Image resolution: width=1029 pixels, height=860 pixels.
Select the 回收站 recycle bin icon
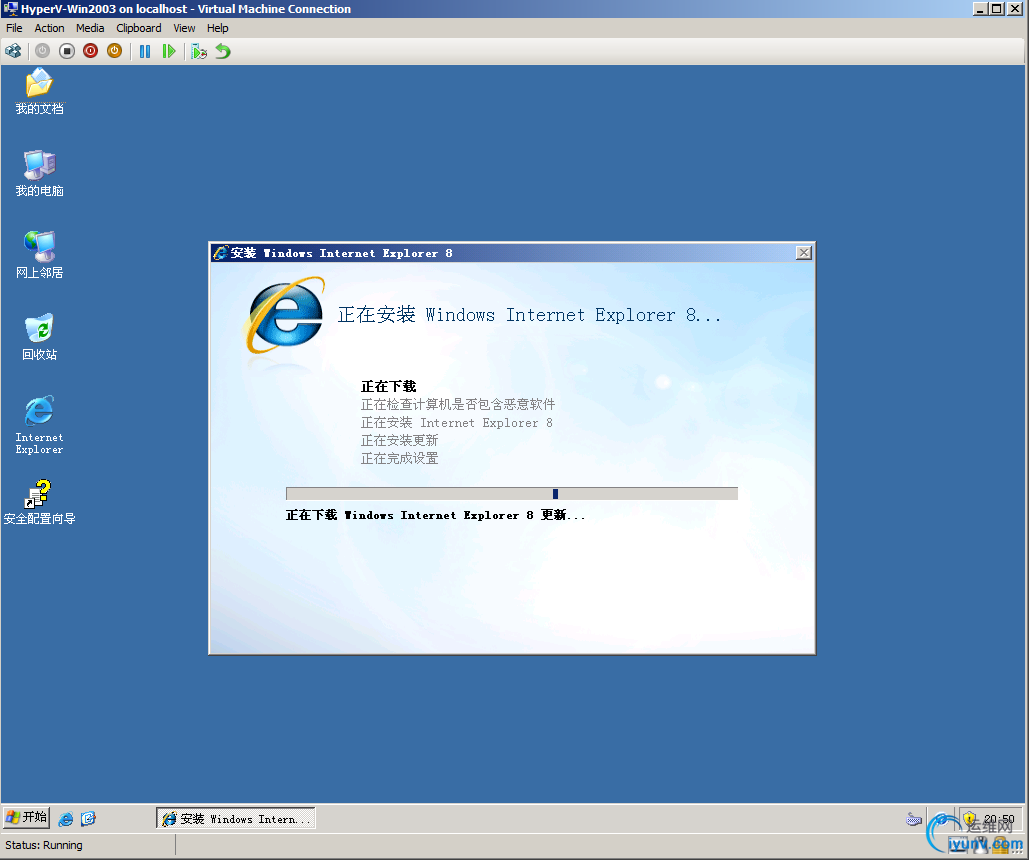click(x=39, y=337)
